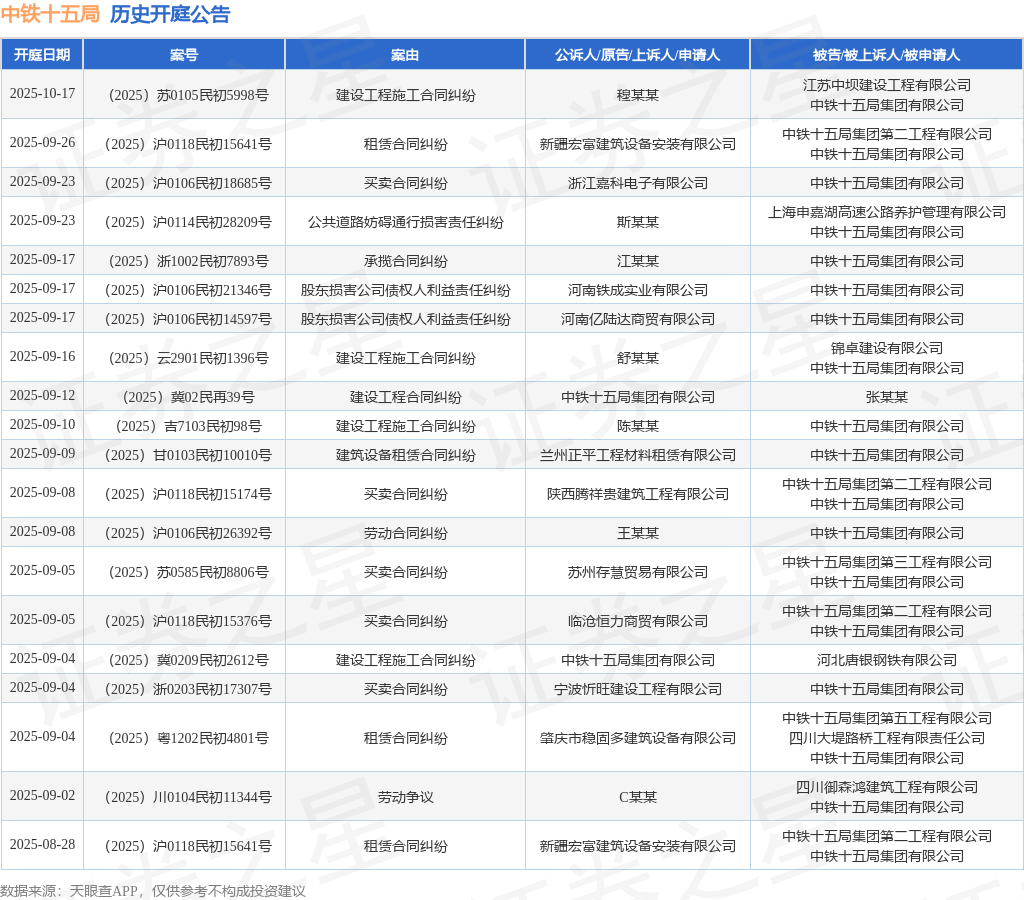Click case number (2025)云2901民初1396号
The image size is (1024, 900).
[188, 359]
